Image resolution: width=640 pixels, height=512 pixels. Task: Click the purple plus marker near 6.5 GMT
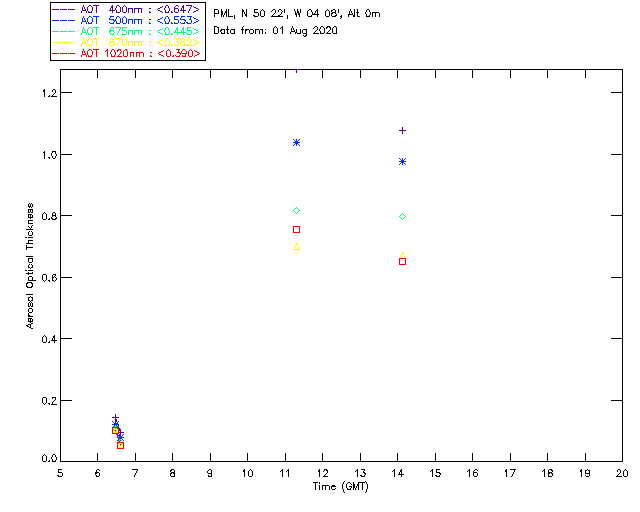click(x=116, y=418)
